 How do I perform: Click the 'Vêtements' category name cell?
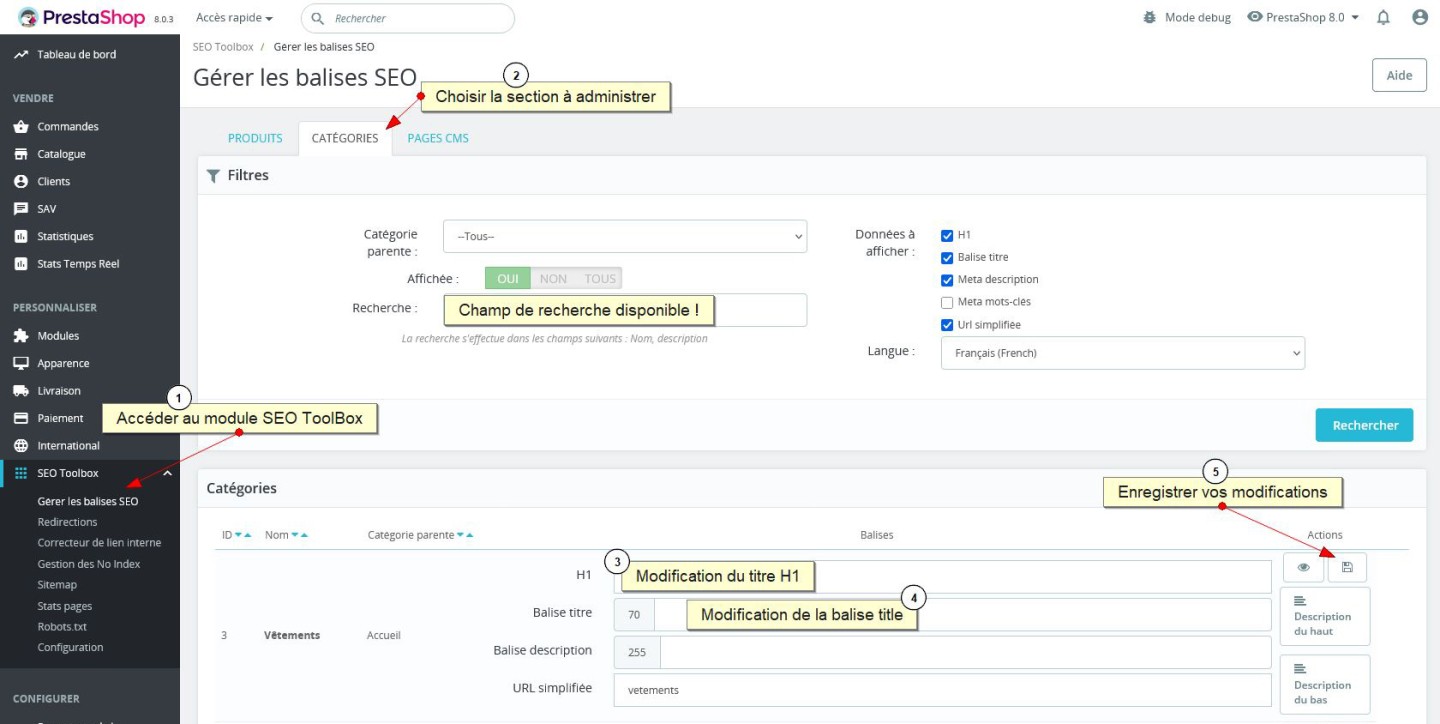click(x=292, y=635)
